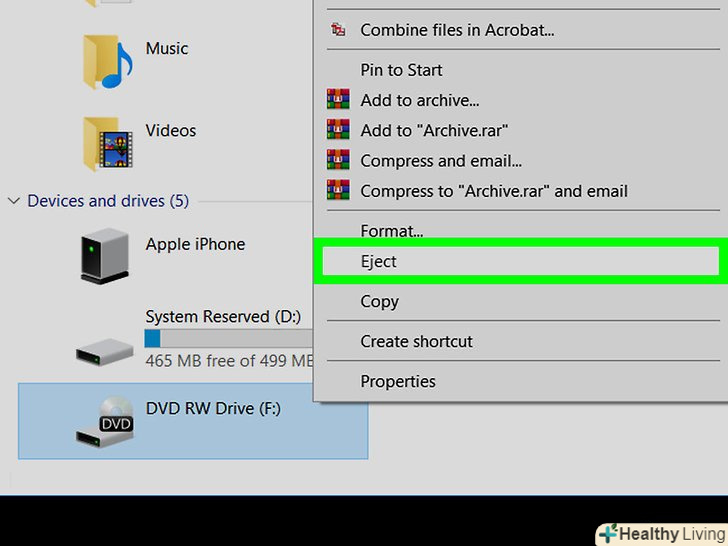Collapse the Devices and drives section chevron

tap(14, 201)
